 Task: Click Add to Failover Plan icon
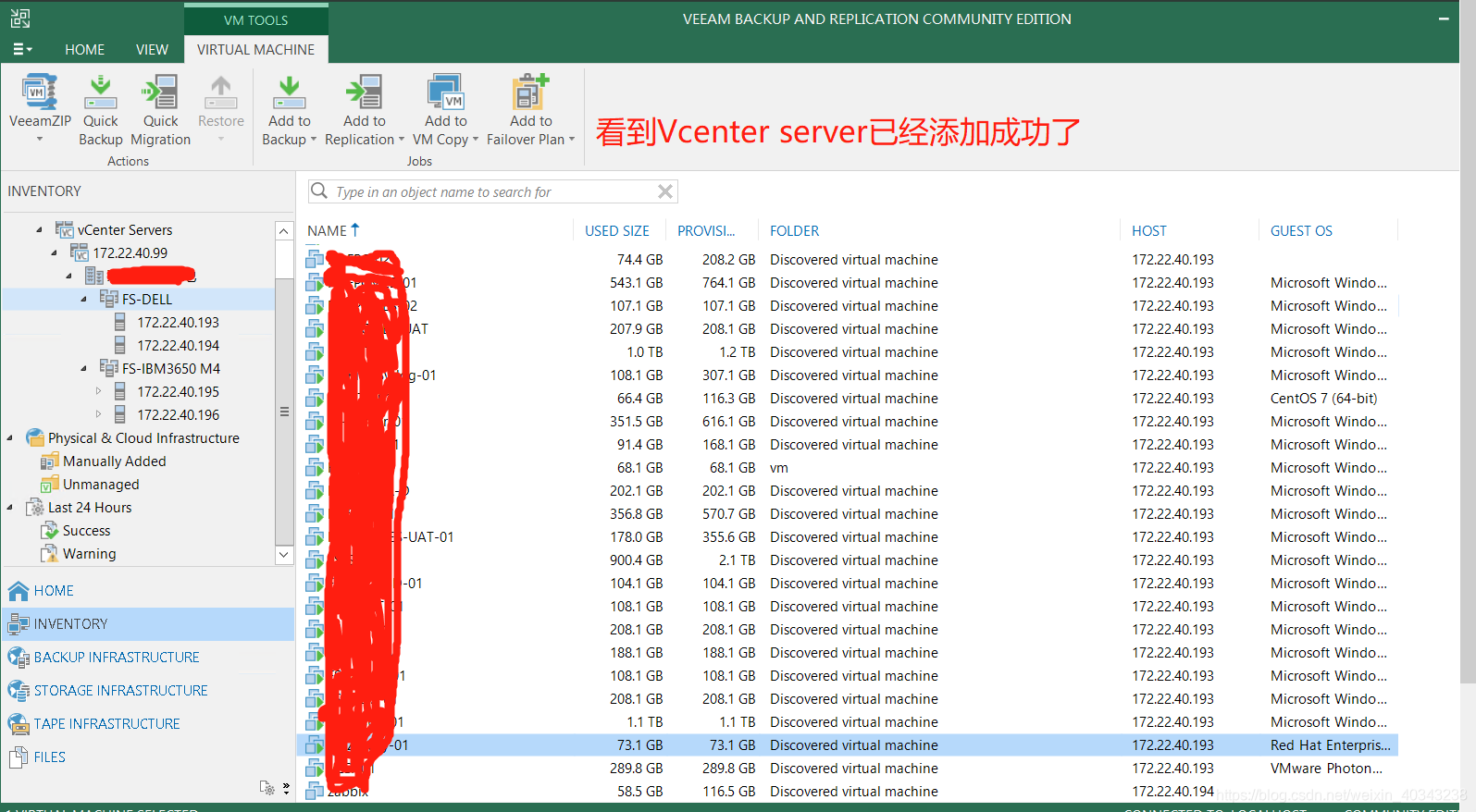coord(530,92)
